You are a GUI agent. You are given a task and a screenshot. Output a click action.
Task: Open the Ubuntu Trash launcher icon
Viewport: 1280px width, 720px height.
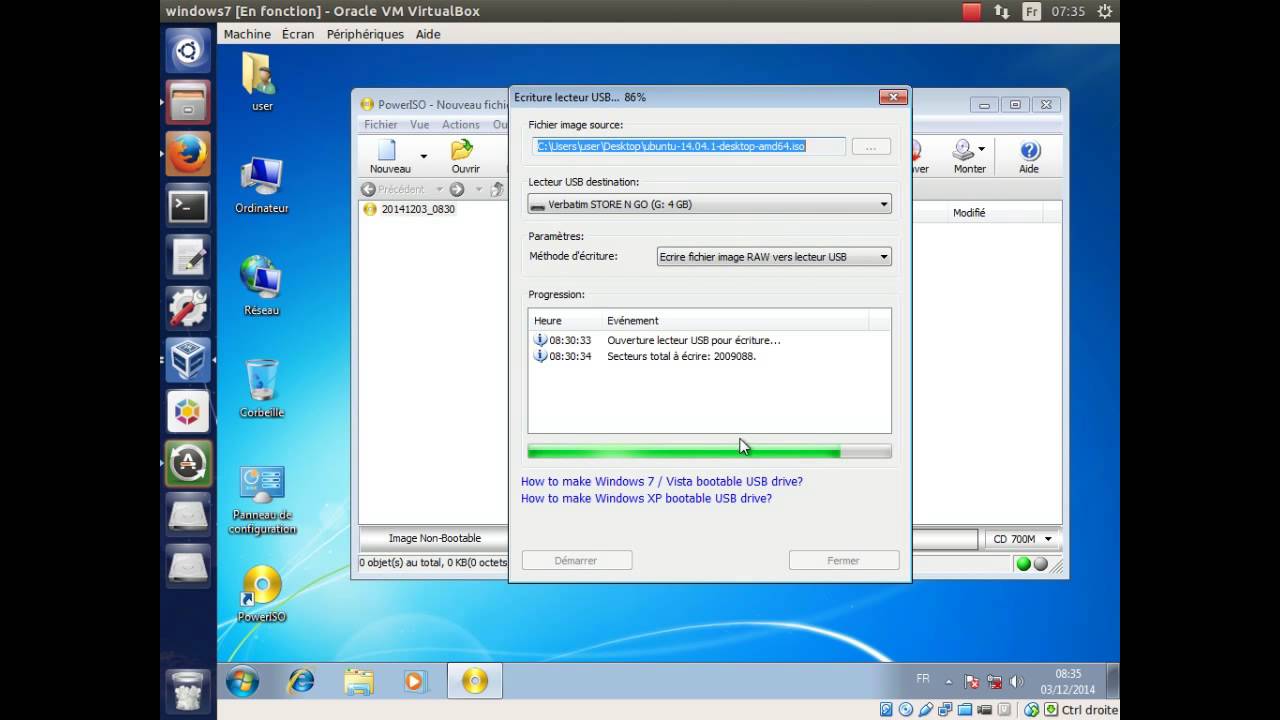pos(188,690)
